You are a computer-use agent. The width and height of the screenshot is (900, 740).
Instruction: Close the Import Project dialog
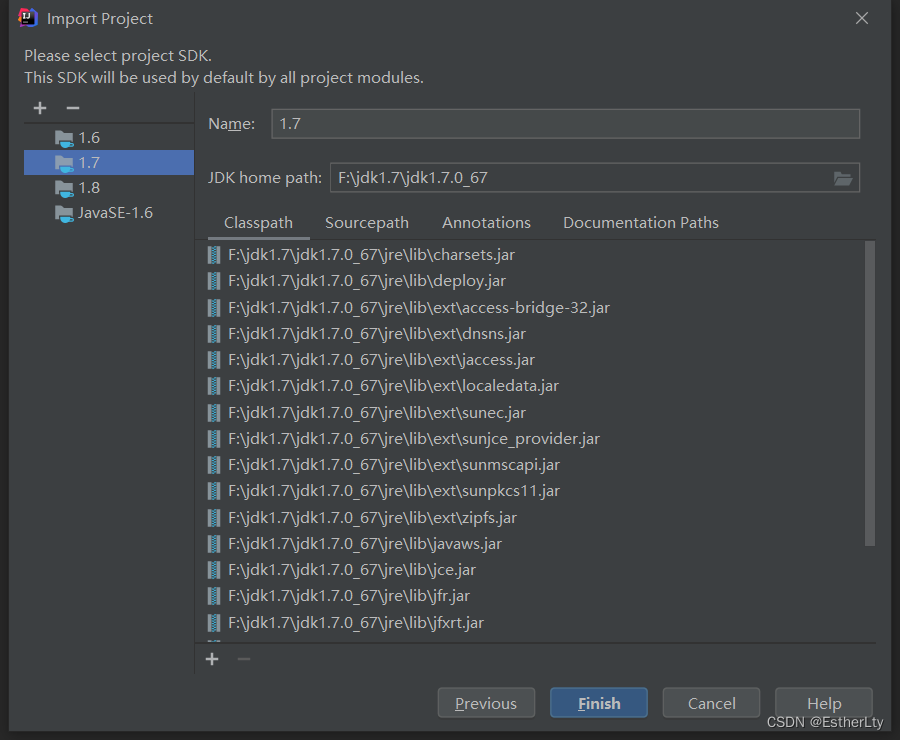(862, 18)
